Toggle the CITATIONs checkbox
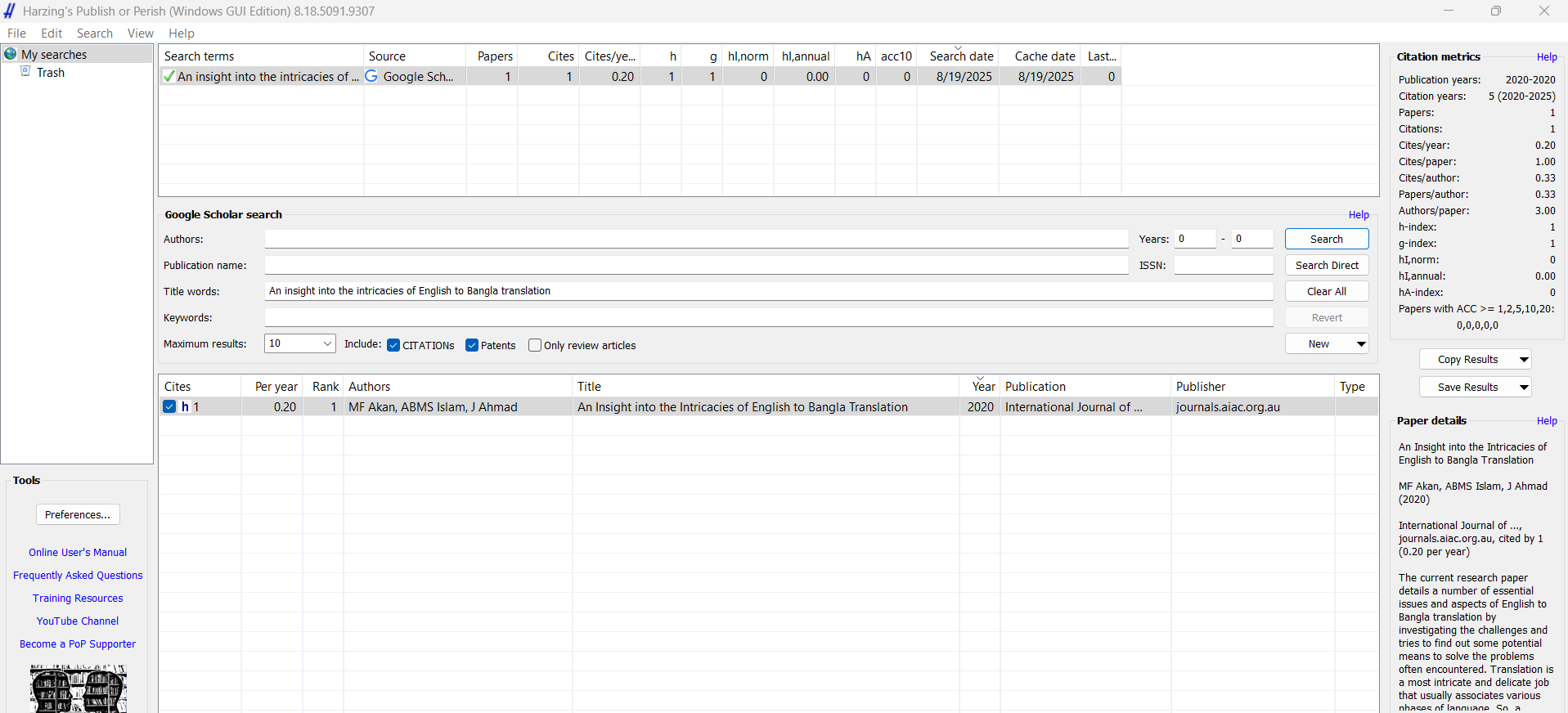Viewport: 1568px width, 713px height. tap(393, 345)
